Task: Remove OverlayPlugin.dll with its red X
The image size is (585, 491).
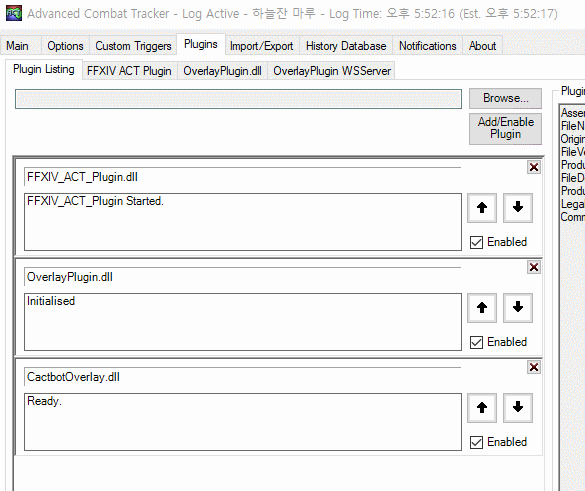Action: tap(534, 267)
